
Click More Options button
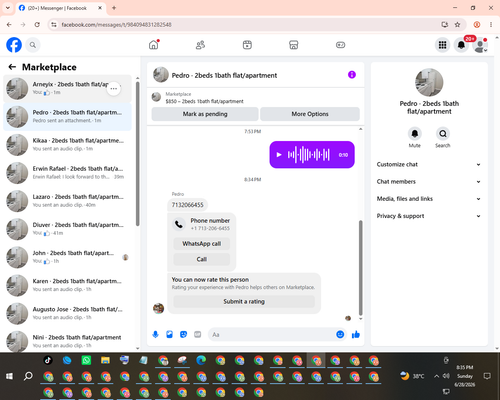[310, 114]
